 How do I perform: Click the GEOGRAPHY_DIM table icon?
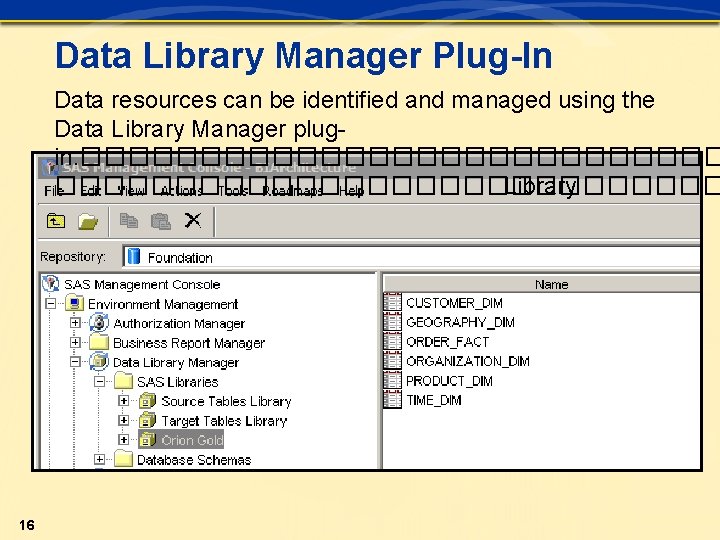(x=392, y=321)
